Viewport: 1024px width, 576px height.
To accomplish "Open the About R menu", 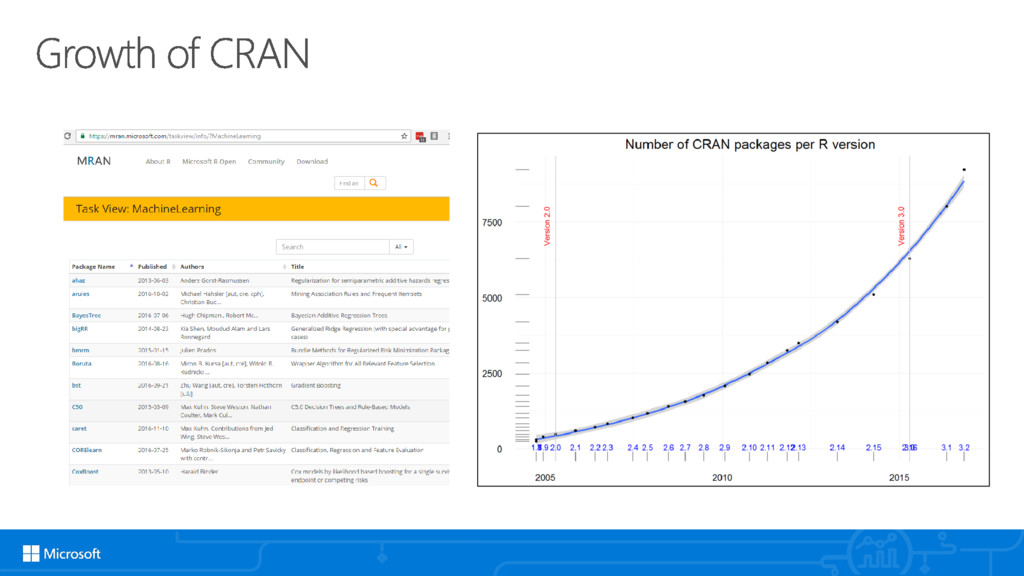I will (157, 161).
